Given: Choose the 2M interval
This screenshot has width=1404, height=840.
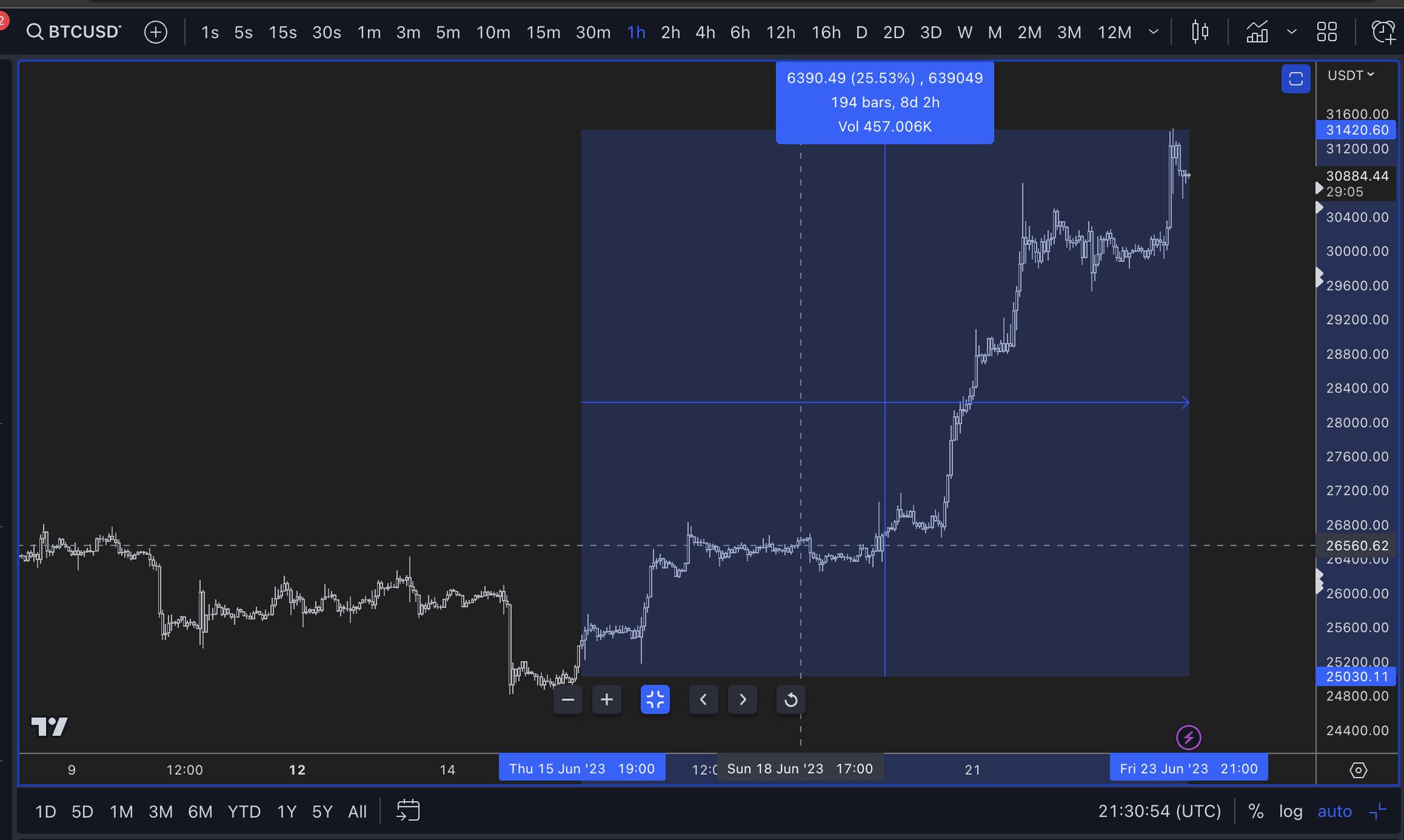Looking at the screenshot, I should 1029,32.
